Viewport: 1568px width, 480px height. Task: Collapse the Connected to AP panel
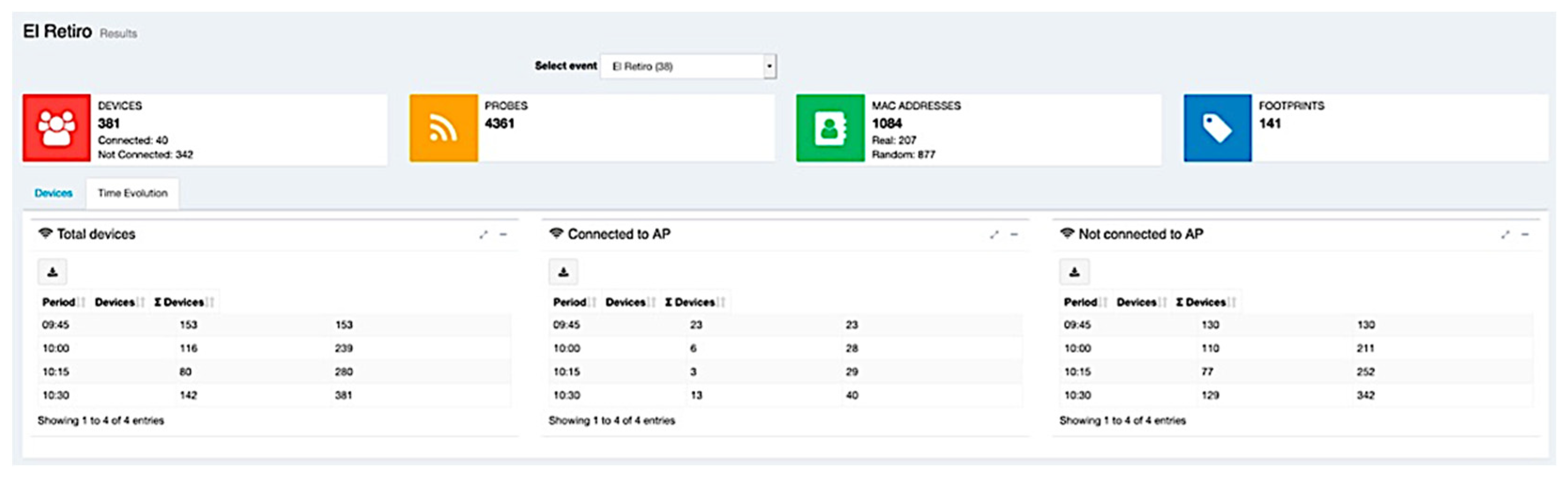[x=1014, y=235]
